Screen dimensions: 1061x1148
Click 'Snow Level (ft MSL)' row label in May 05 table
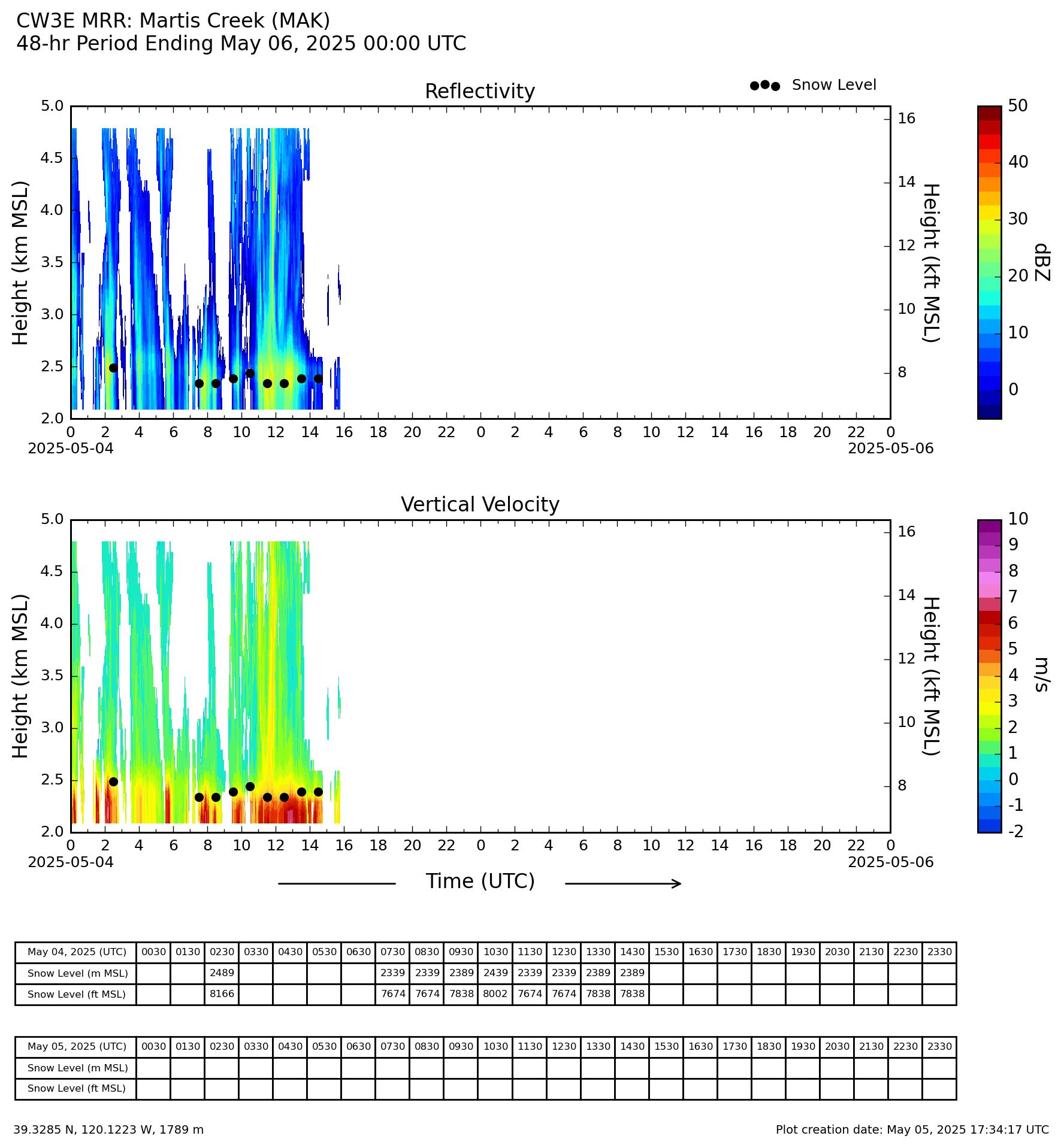77,1089
